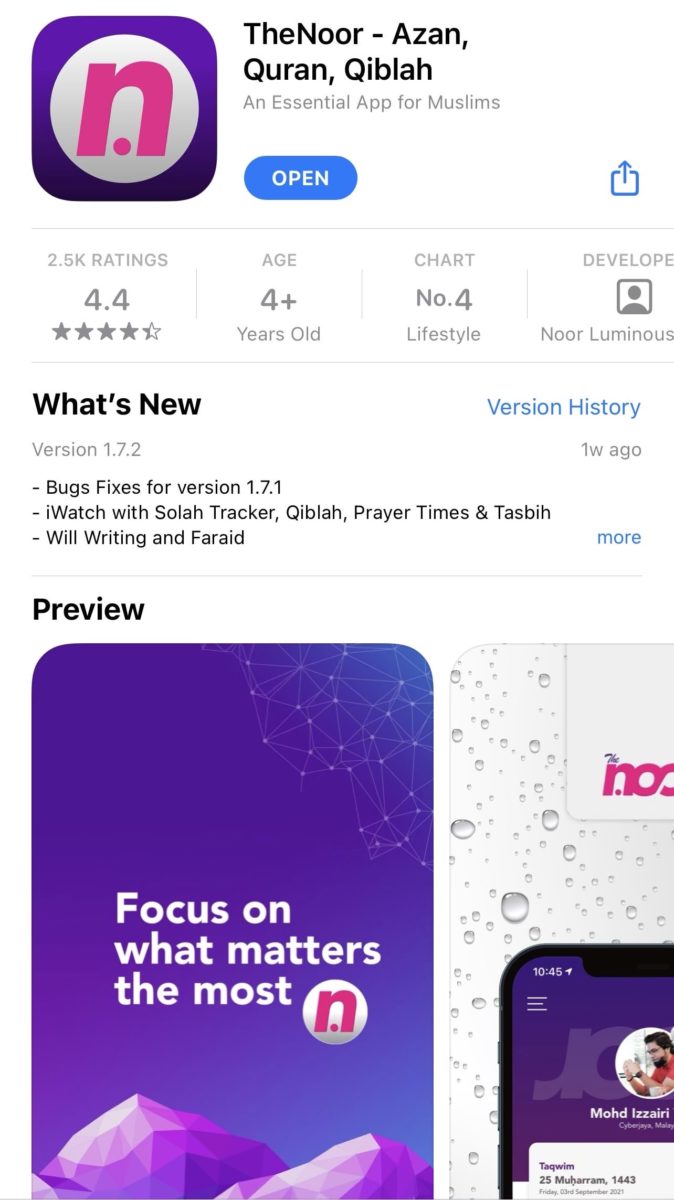674x1200 pixels.
Task: Tap the pink n logo in preview
Action: coord(335,1012)
